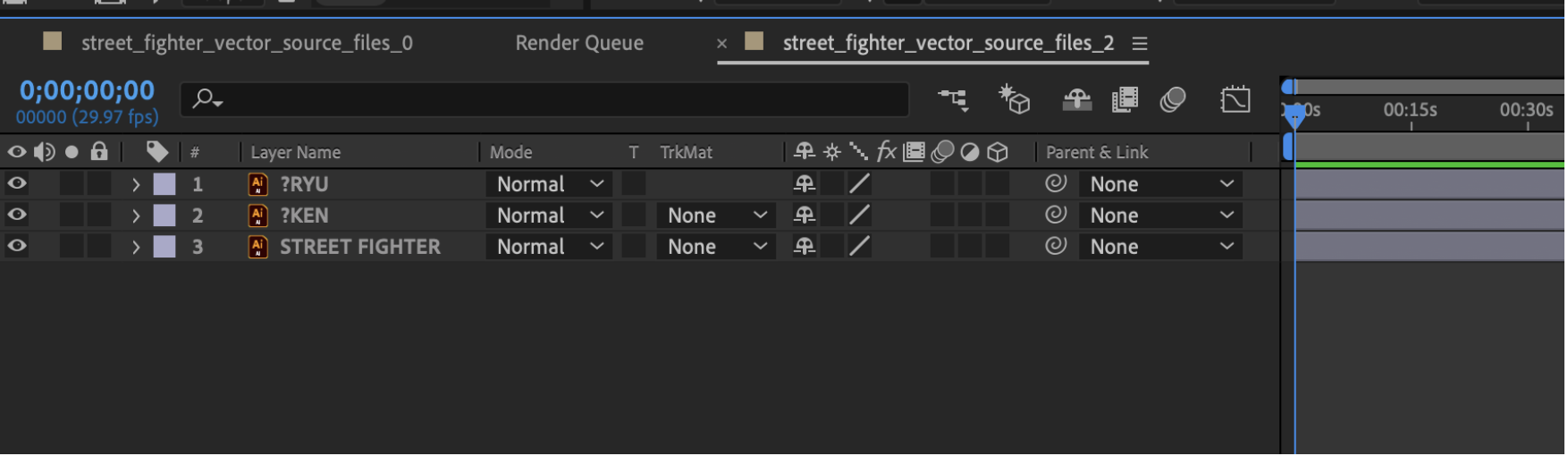Click the Adjustment Layer column header icon
The height and width of the screenshot is (456, 1568).
pos(970,152)
